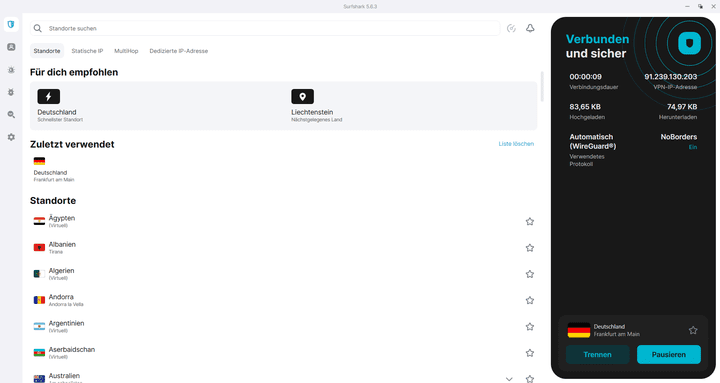Click the search magnifier in search bar
The width and height of the screenshot is (720, 383).
(38, 28)
